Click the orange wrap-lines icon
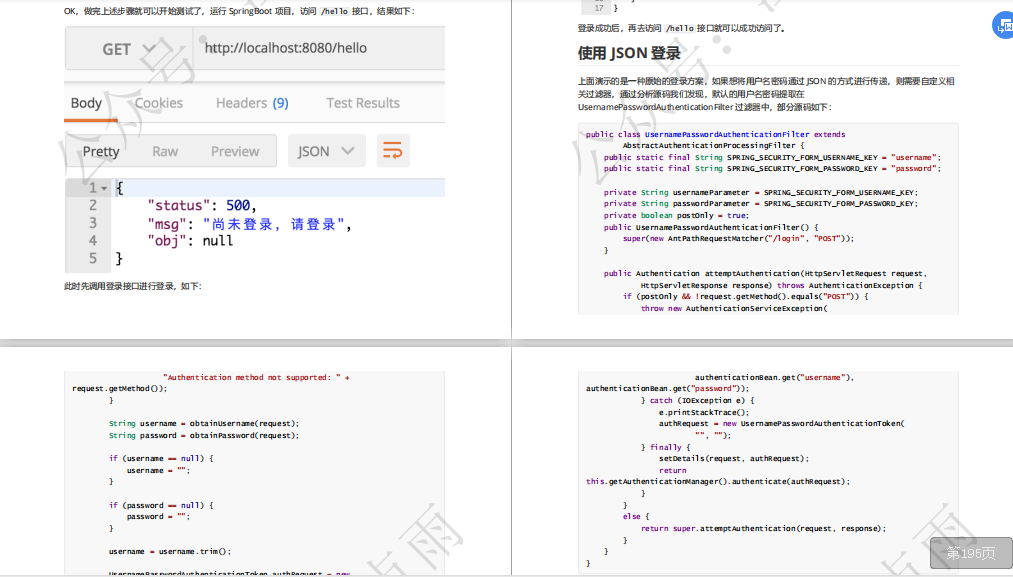 (393, 151)
